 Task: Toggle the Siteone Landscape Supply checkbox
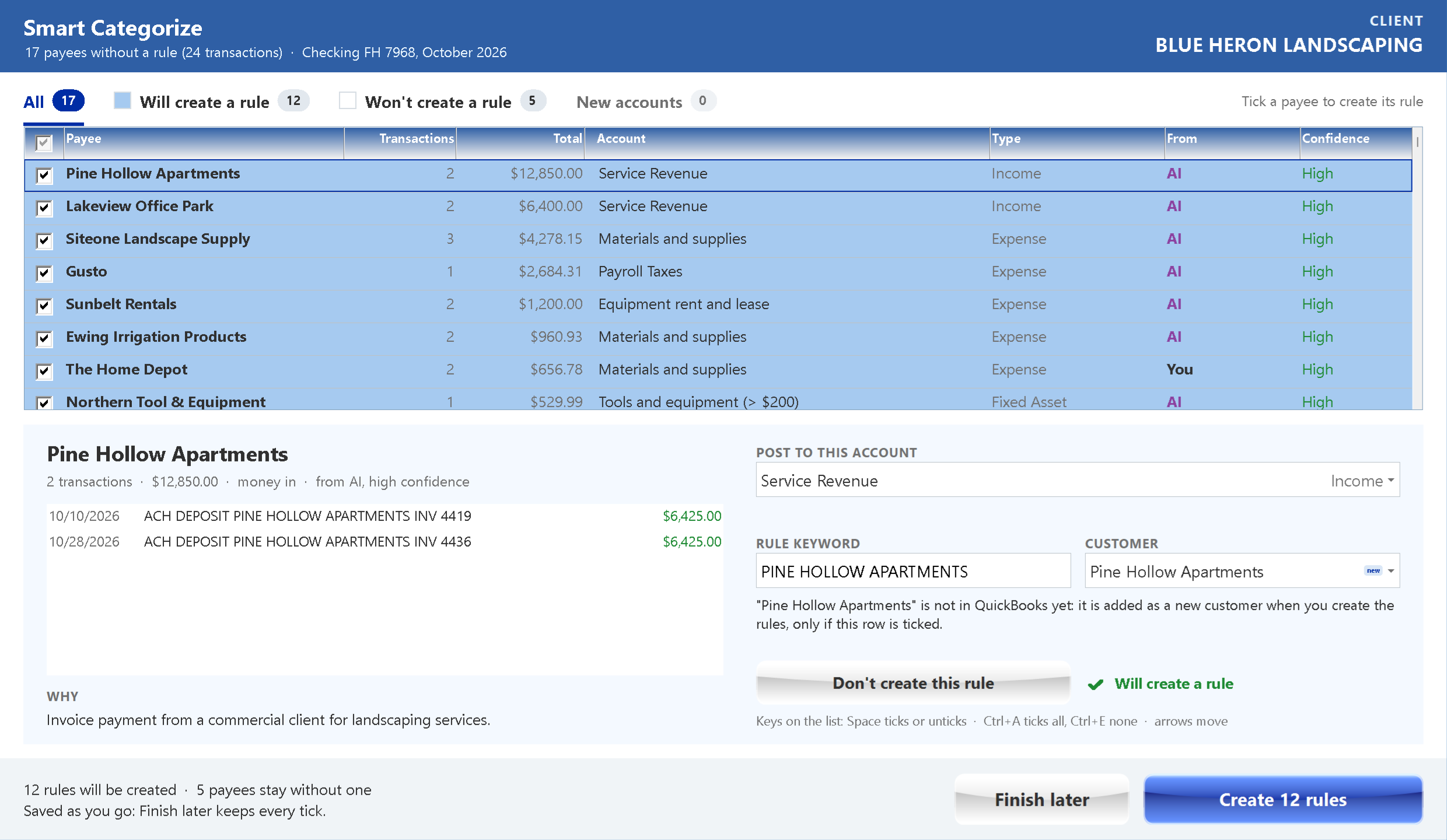click(x=44, y=240)
